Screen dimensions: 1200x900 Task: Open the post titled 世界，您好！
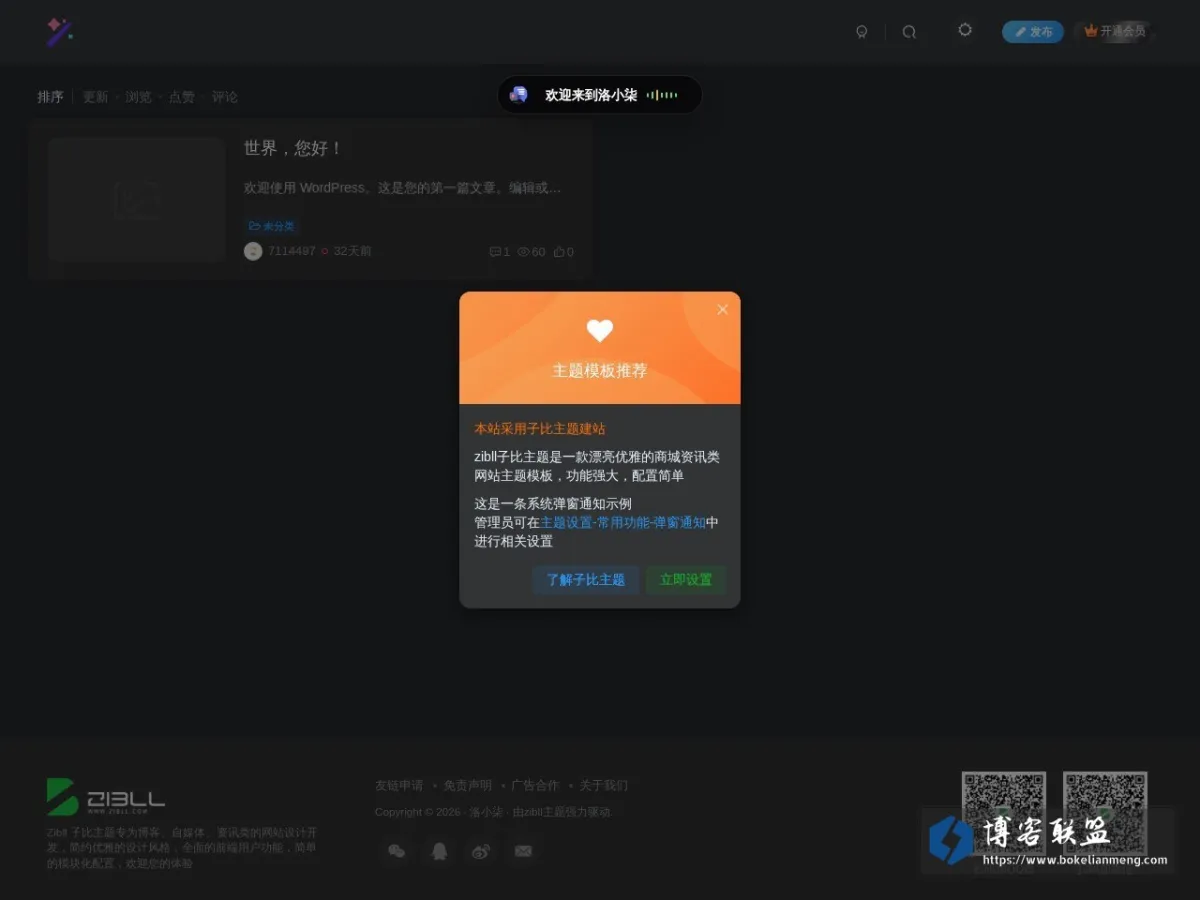tap(294, 148)
